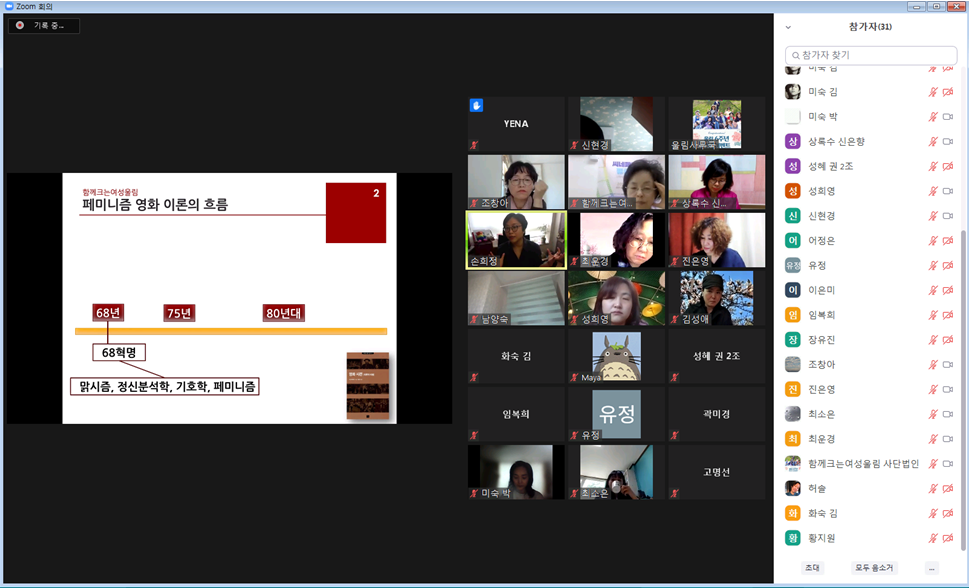The image size is (969, 588).
Task: Click the participants list vertical scrollbar
Action: click(963, 390)
